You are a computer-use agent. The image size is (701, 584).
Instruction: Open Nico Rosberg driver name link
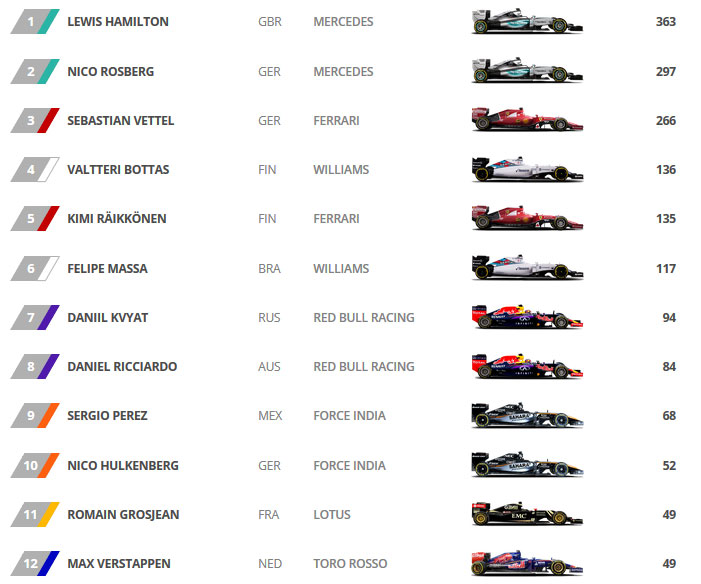tap(110, 72)
